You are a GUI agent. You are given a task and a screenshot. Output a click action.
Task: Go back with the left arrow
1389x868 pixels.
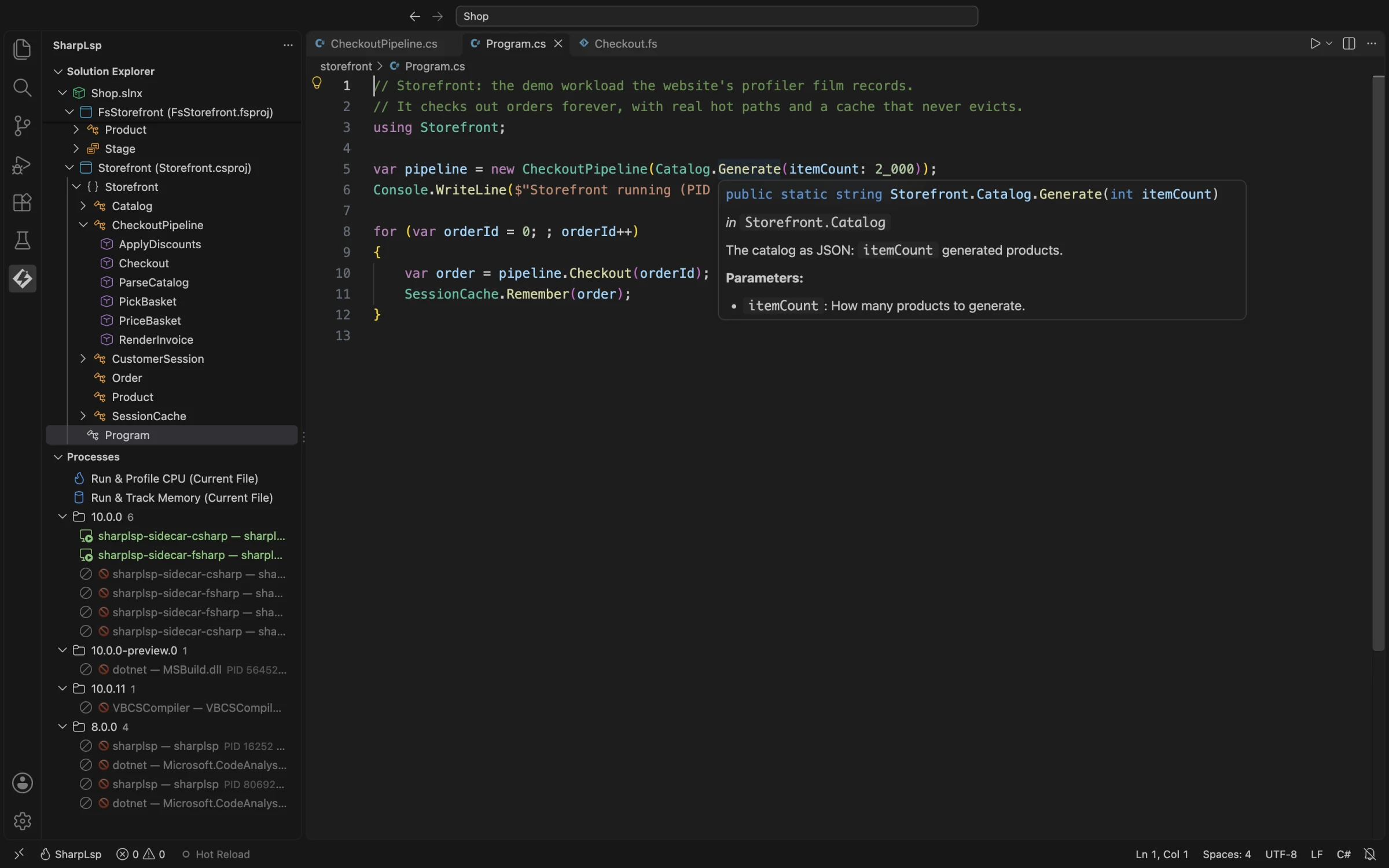(x=414, y=16)
